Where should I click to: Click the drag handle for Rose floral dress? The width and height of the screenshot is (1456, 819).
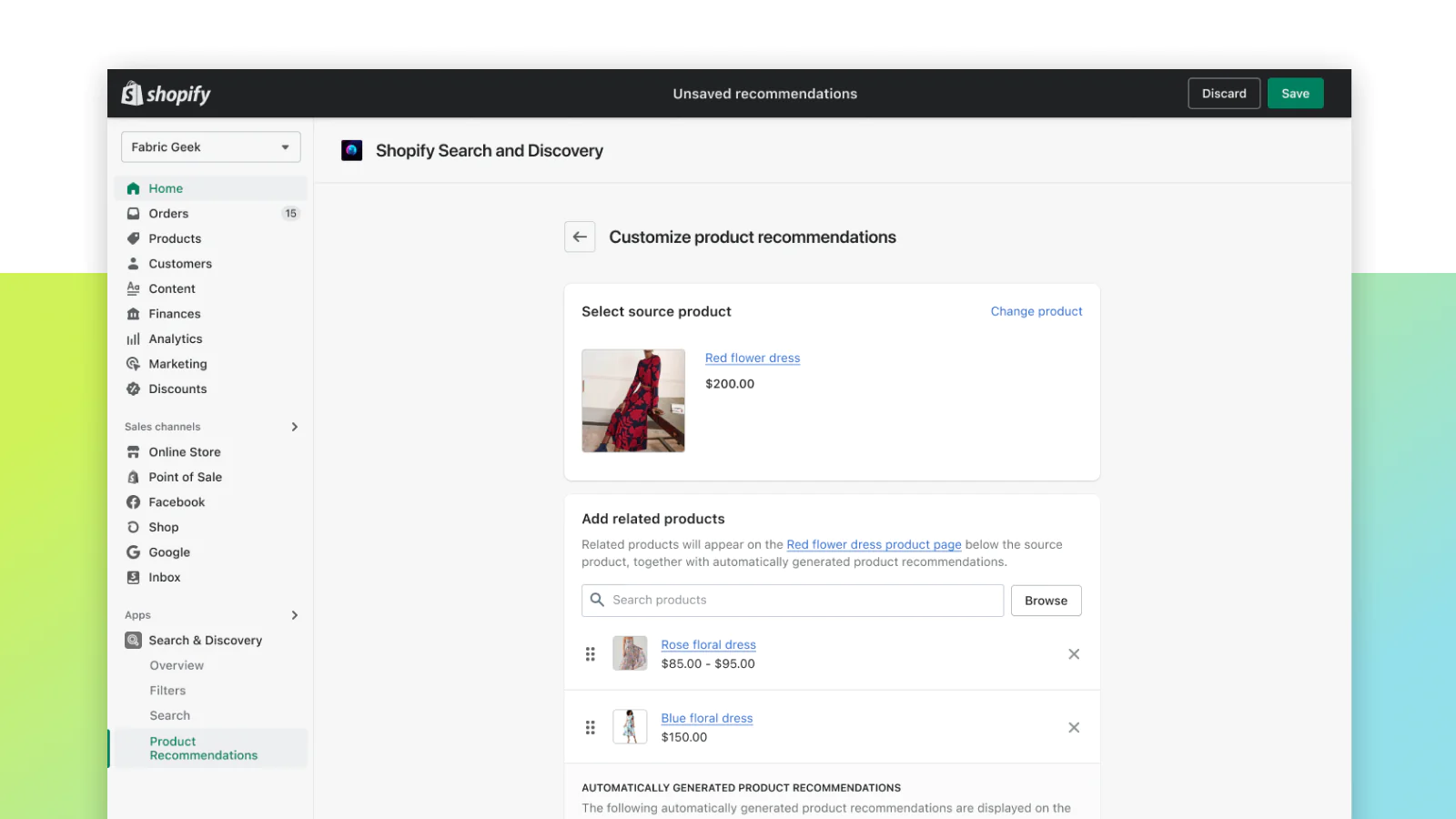pos(590,653)
